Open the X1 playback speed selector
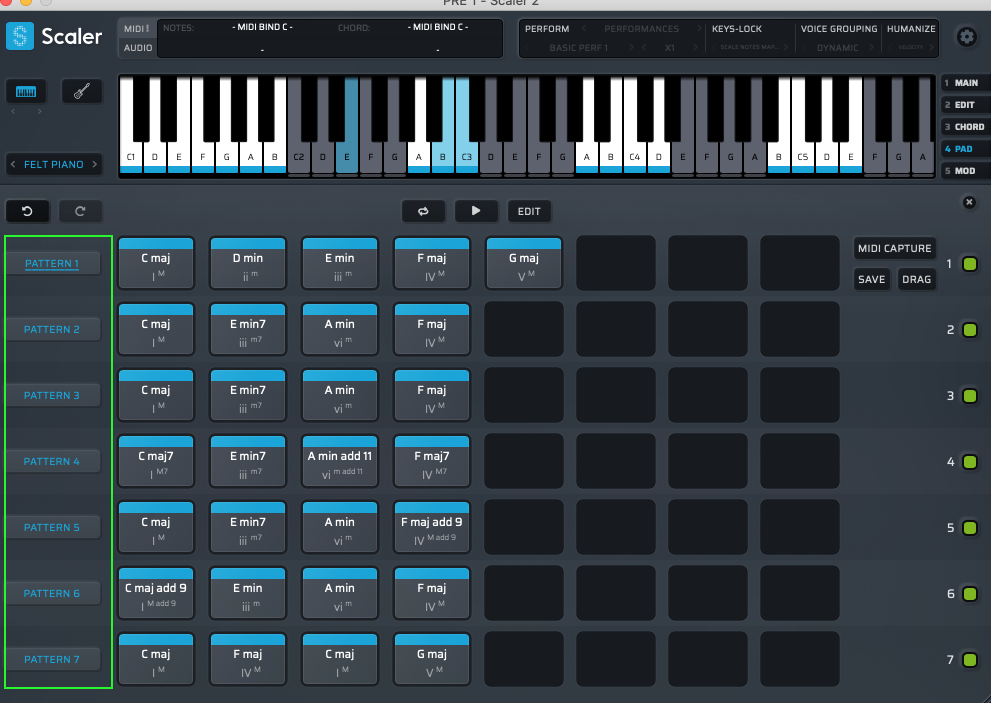This screenshot has height=703, width=991. coord(670,48)
